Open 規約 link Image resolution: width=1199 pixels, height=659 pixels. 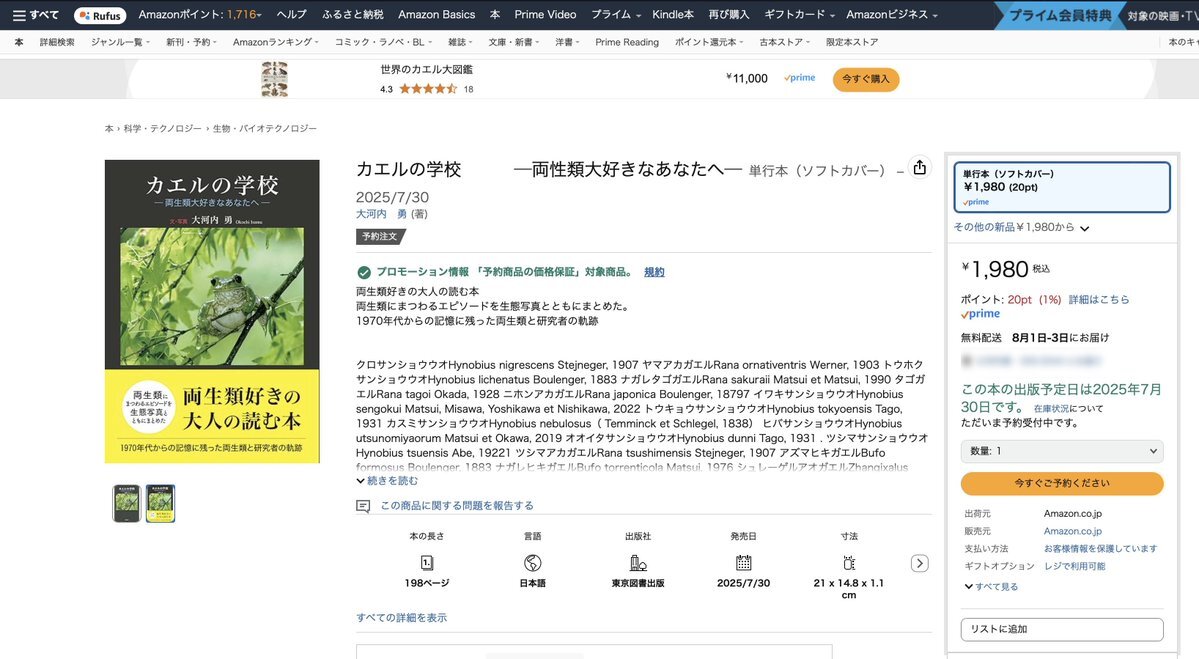coord(654,272)
